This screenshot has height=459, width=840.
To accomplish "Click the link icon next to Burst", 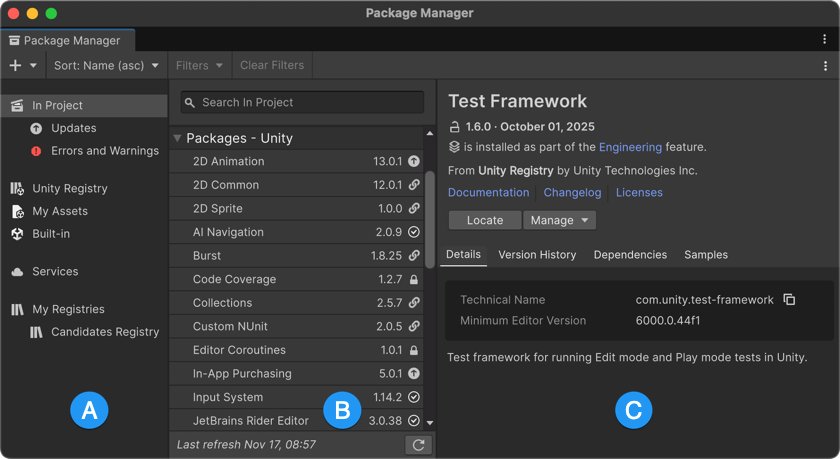I will tap(413, 256).
